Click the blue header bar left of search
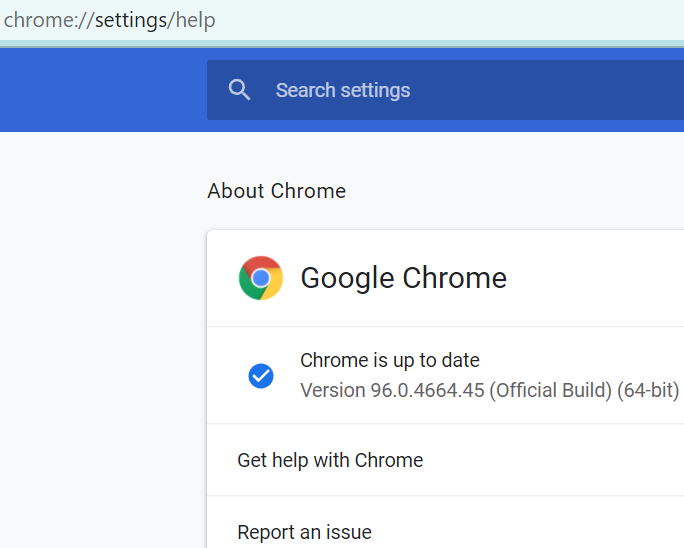The image size is (684, 548). click(100, 90)
